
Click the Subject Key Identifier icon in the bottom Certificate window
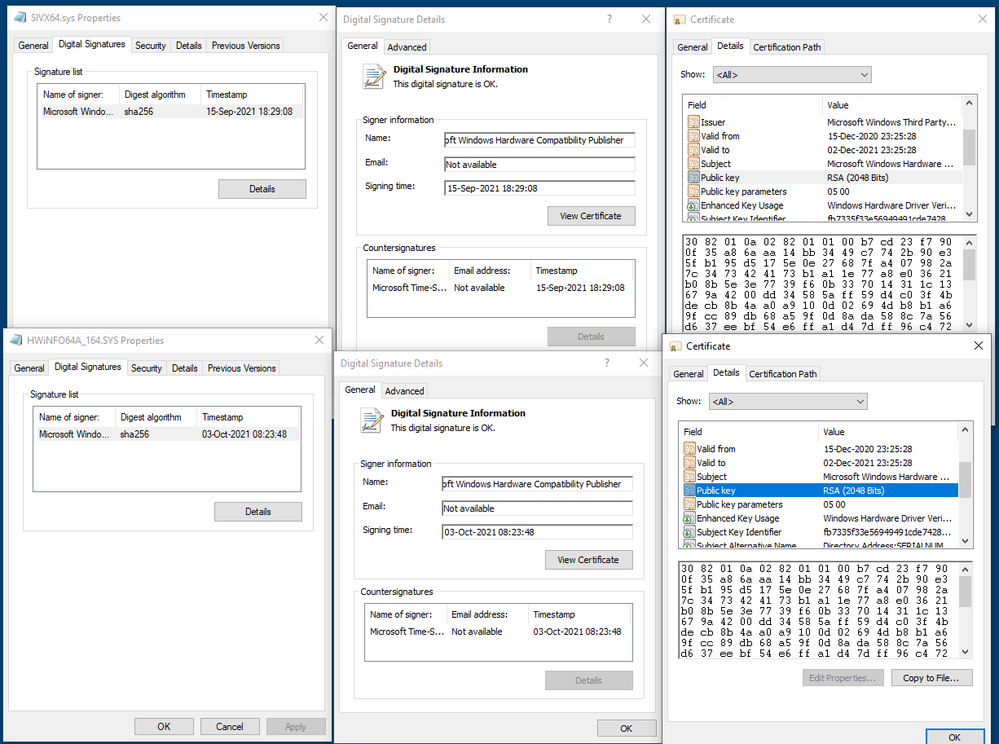(x=689, y=532)
